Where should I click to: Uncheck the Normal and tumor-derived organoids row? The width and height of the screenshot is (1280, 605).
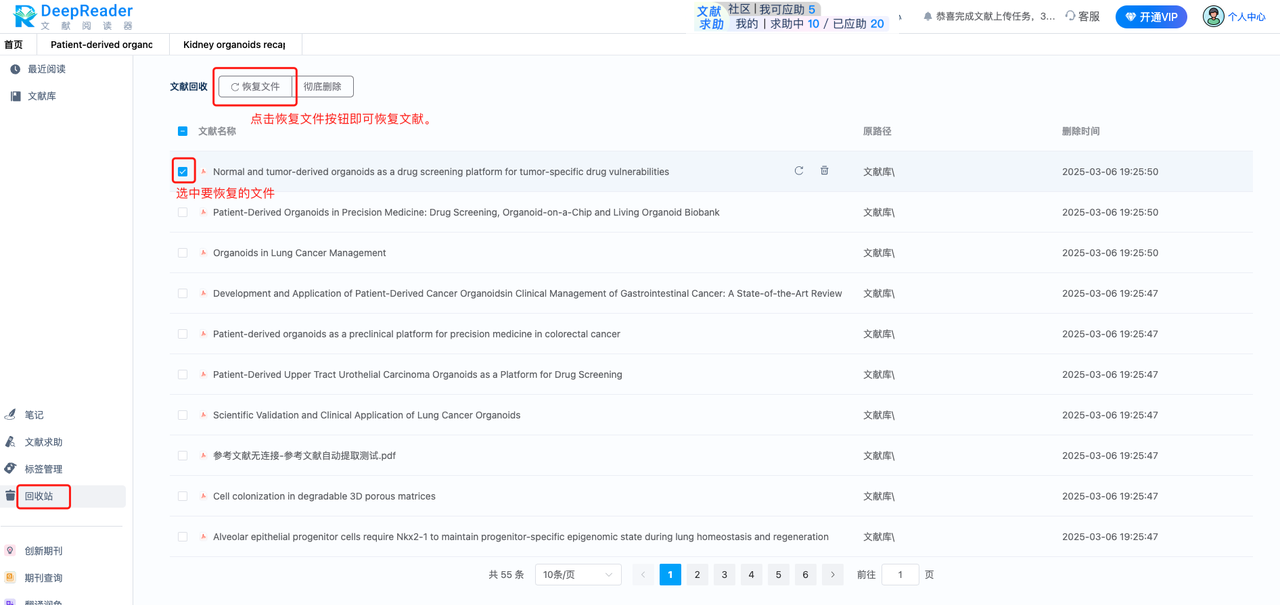point(182,170)
